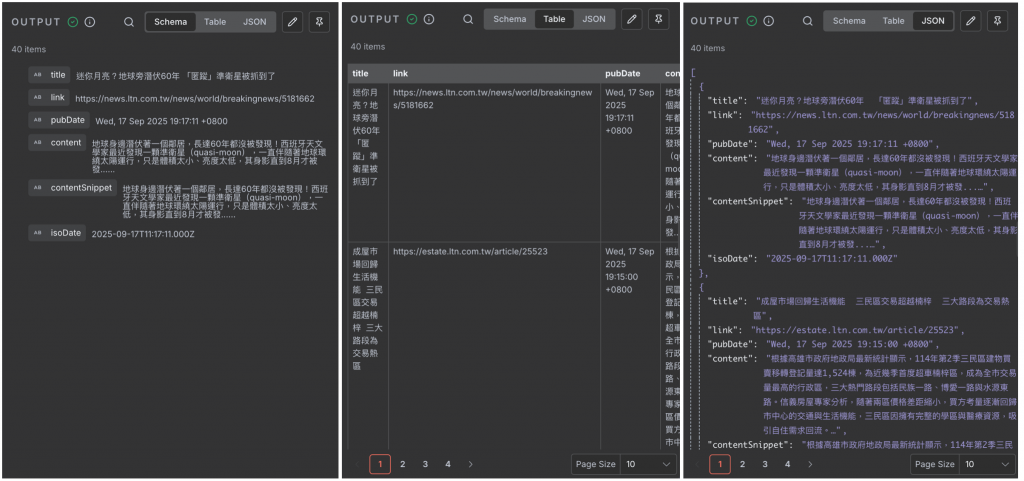Click the info icon beside OUTPUT in the left panel
Image resolution: width=1024 pixels, height=481 pixels.
[90, 22]
